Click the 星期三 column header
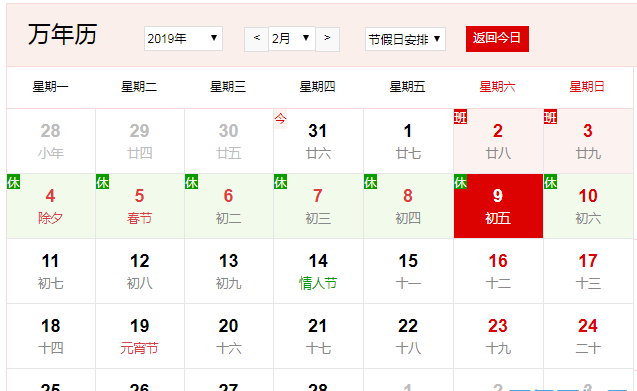 [228, 87]
